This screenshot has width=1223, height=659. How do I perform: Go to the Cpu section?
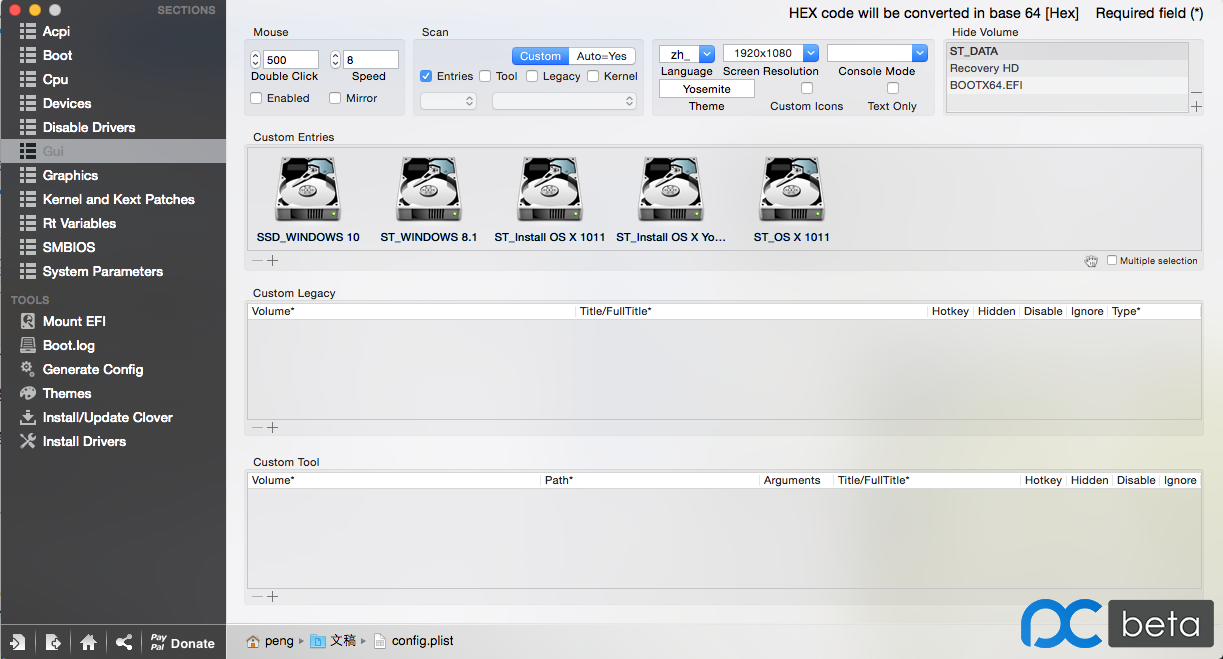click(x=113, y=79)
